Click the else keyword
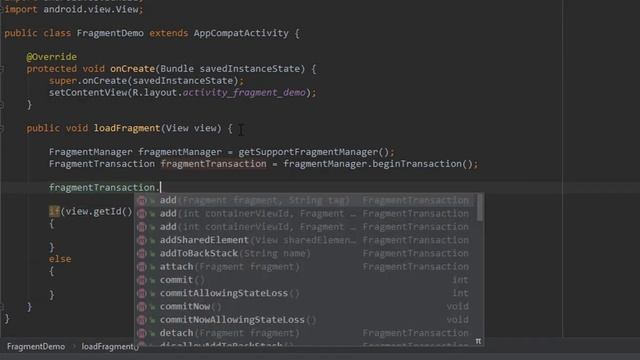 pos(60,259)
